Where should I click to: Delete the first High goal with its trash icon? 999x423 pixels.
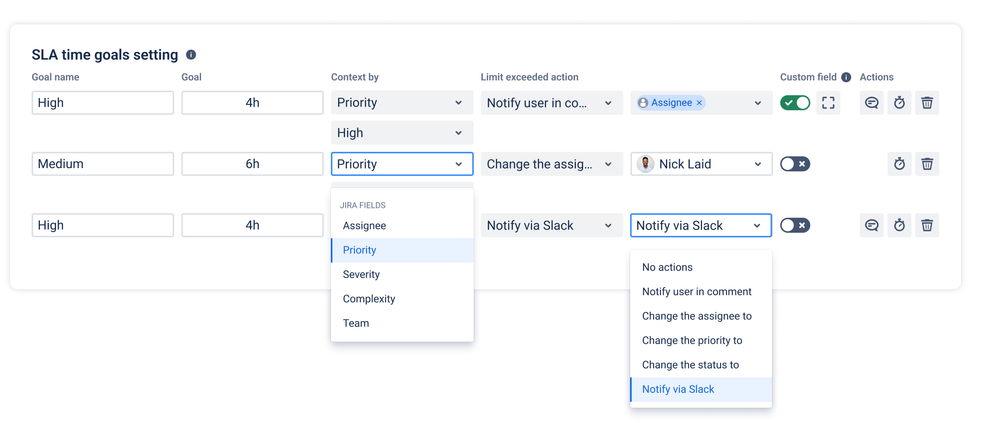point(928,103)
